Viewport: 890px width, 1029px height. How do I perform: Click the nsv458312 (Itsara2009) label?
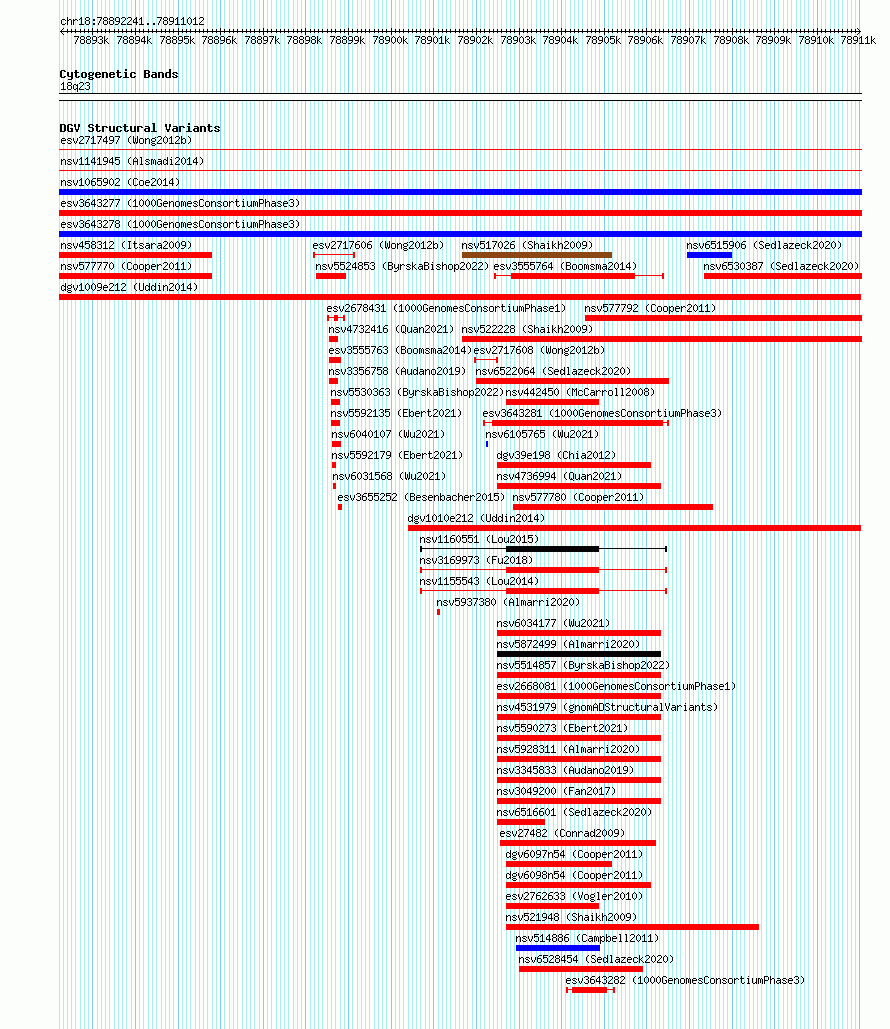[x=126, y=245]
